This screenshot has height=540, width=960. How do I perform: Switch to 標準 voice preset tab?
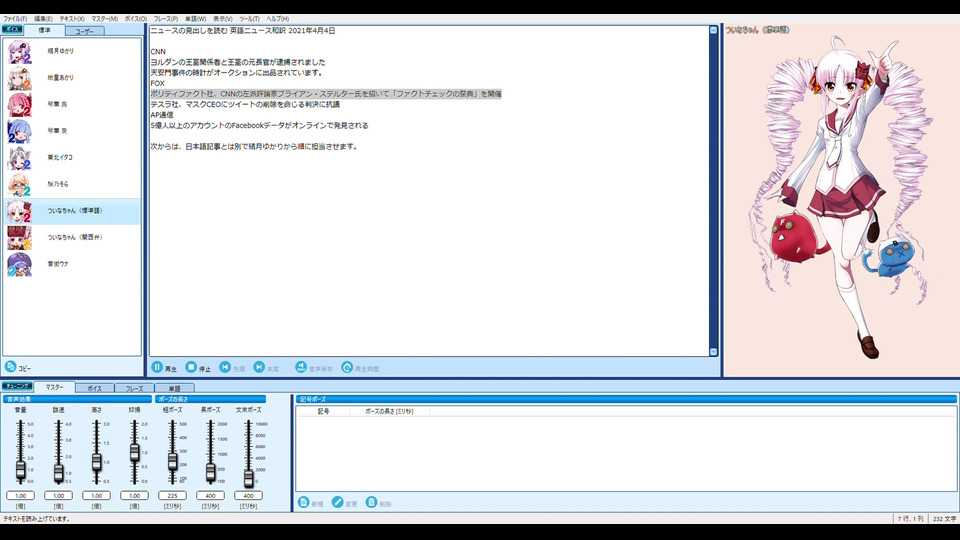[x=45, y=31]
